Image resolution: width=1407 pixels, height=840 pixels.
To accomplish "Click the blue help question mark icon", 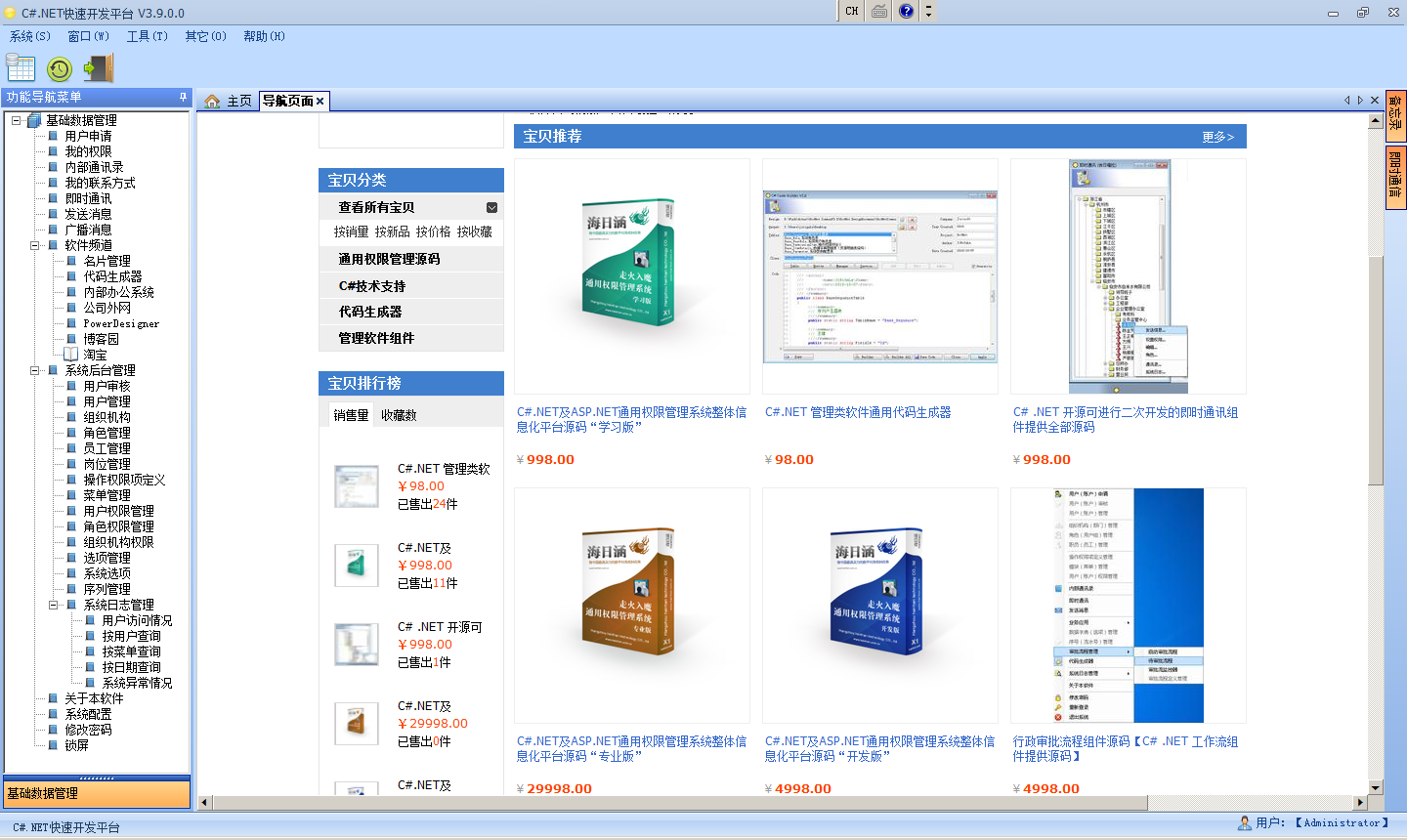I will [x=907, y=11].
